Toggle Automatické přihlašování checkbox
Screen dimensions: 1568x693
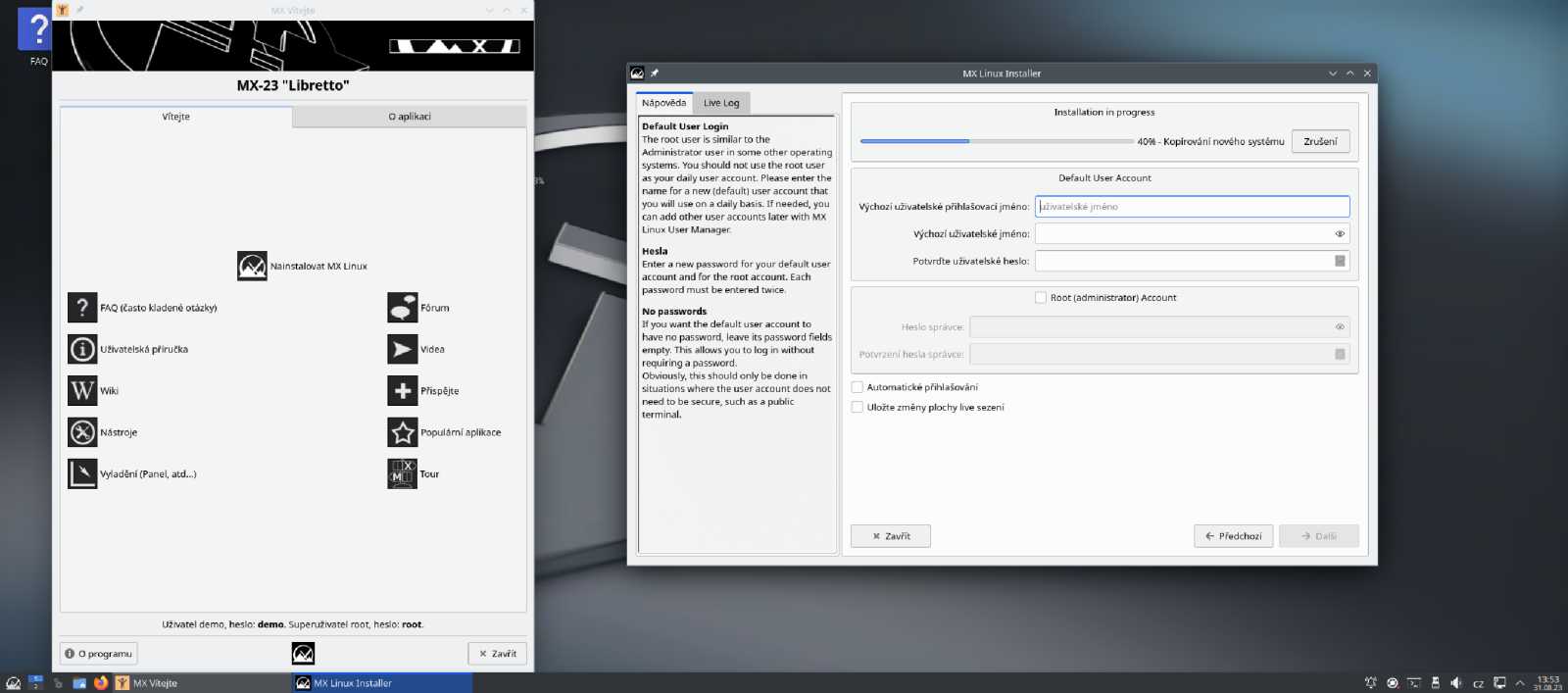(857, 387)
